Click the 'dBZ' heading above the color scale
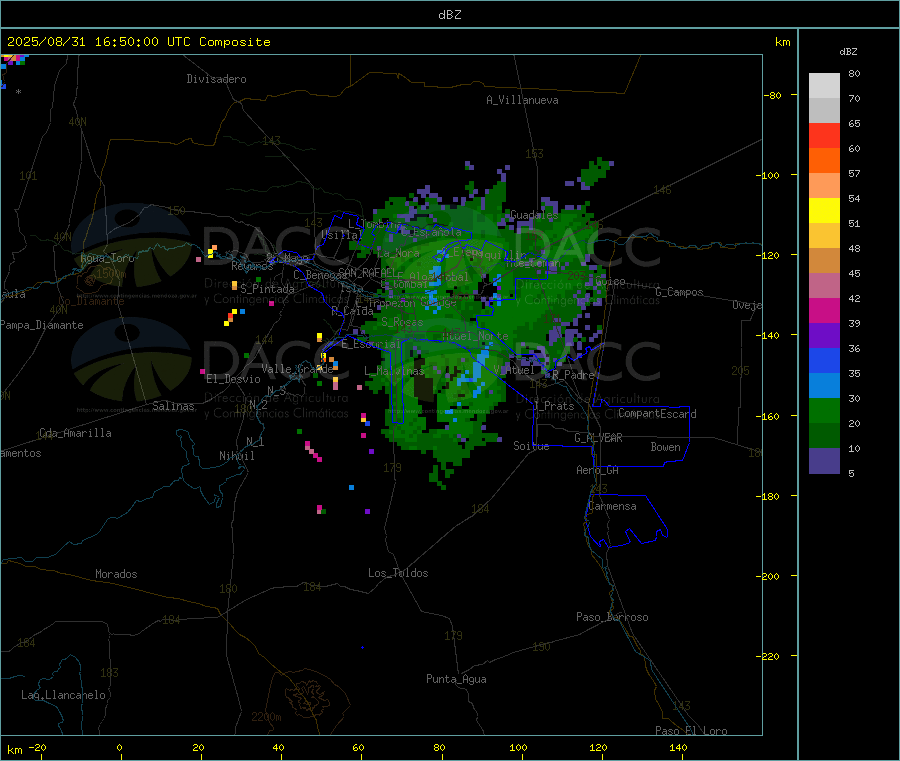 pos(848,52)
